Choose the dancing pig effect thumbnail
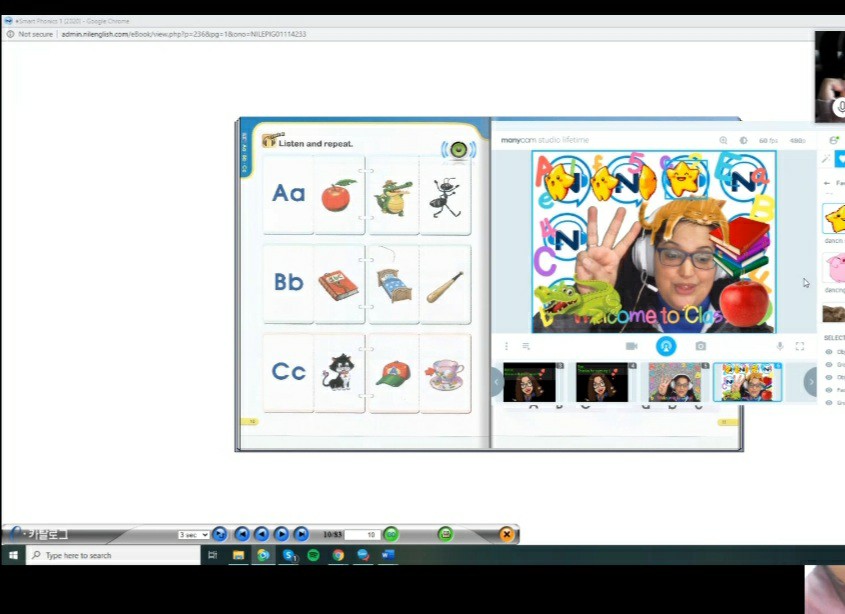Image resolution: width=845 pixels, height=614 pixels. [x=834, y=267]
